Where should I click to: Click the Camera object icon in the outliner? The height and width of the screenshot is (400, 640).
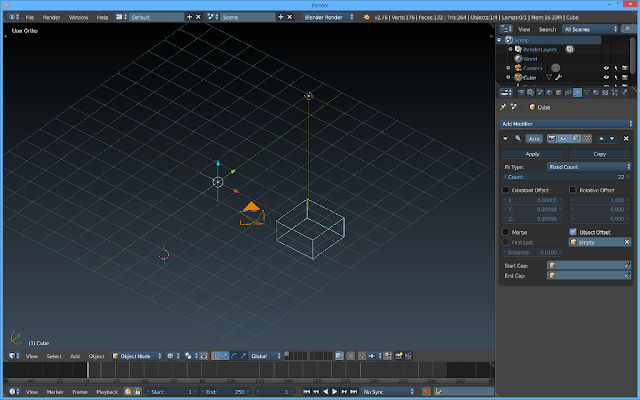(520, 68)
